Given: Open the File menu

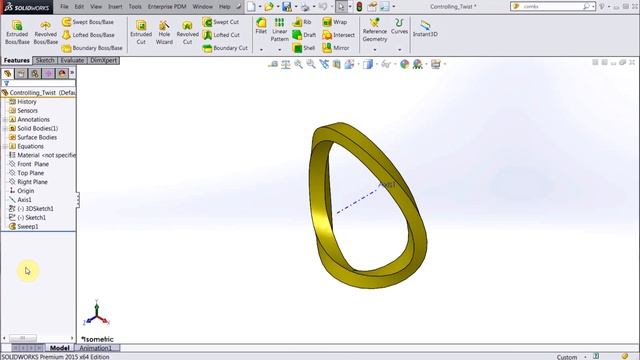Looking at the screenshot, I should coord(64,7).
